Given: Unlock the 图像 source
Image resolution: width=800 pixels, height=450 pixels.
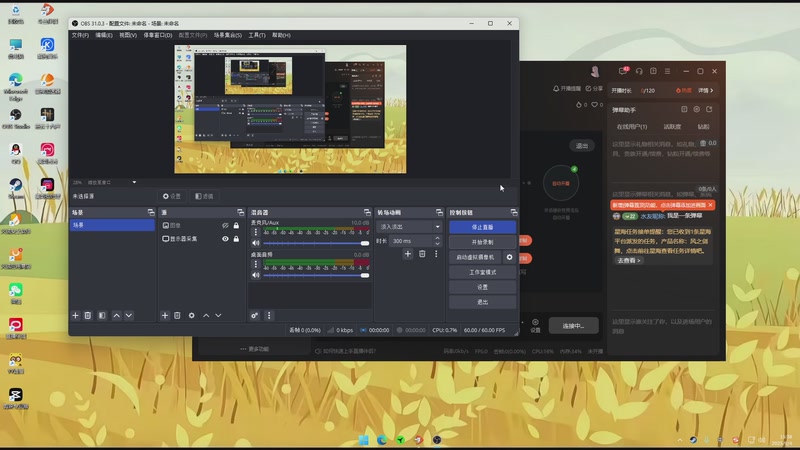Looking at the screenshot, I should [x=236, y=225].
